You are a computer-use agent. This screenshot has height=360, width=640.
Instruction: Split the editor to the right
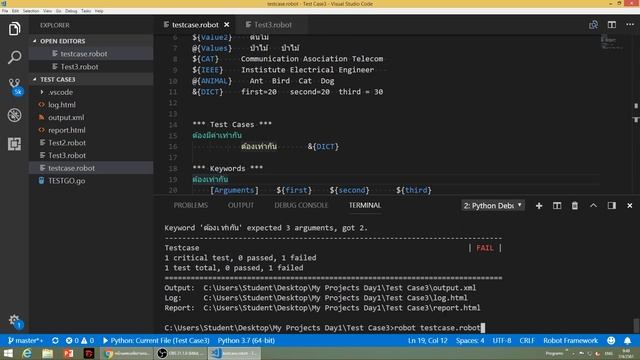[611, 25]
